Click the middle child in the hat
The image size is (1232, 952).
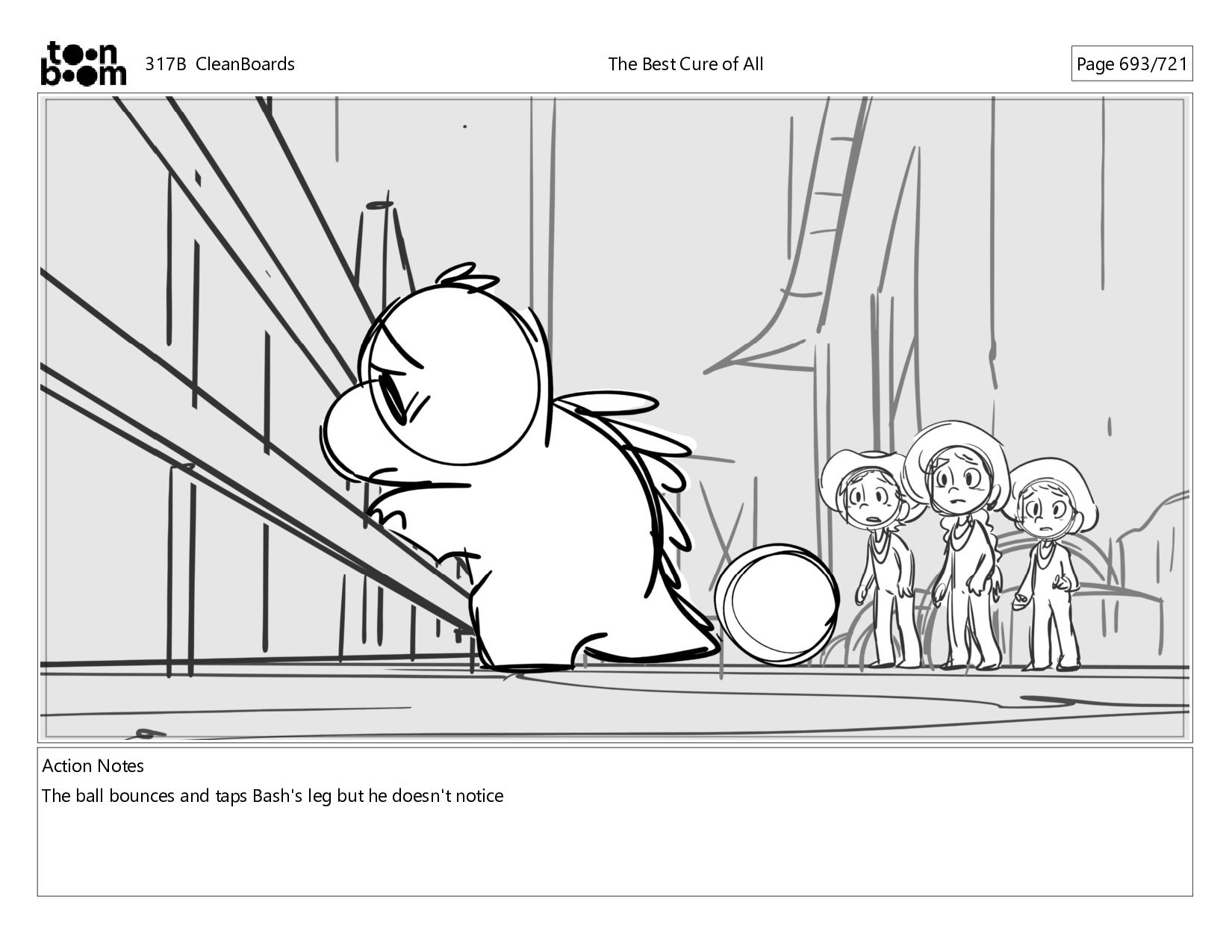tap(958, 545)
